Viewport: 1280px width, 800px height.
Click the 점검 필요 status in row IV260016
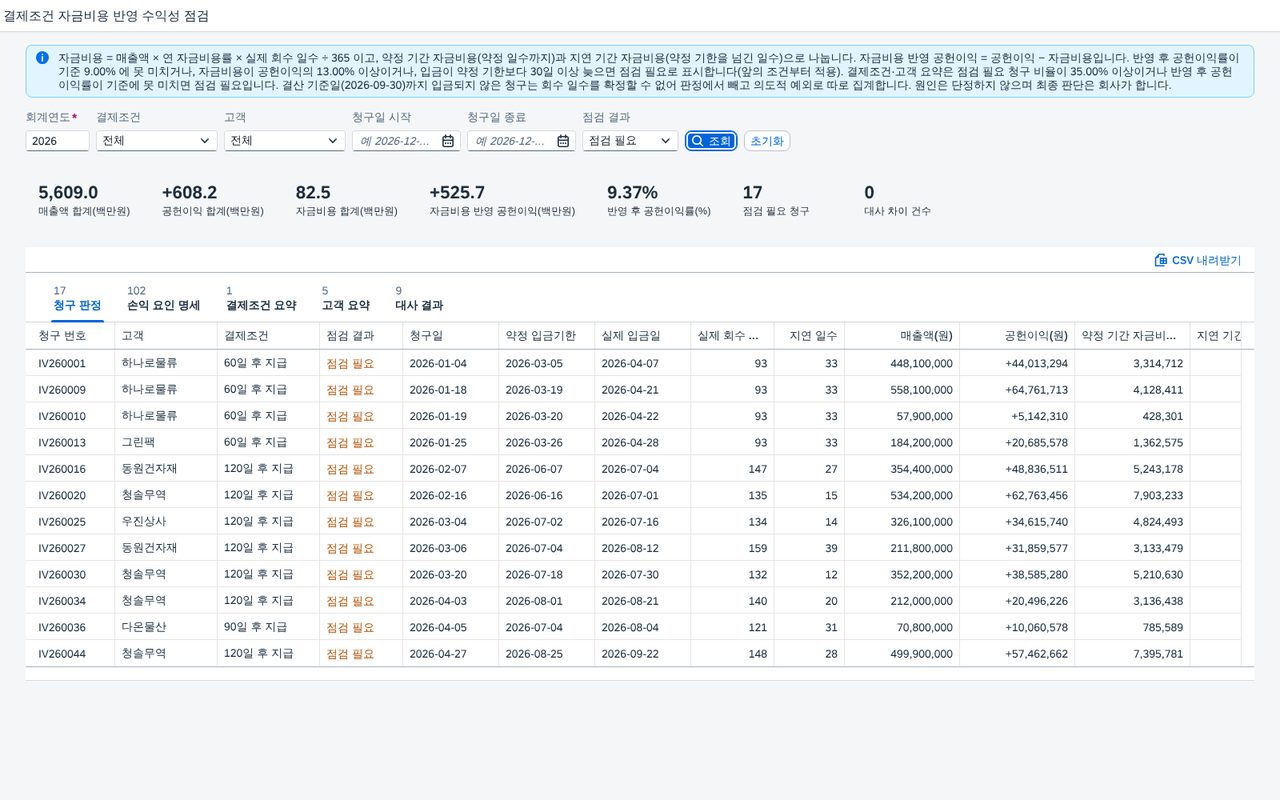(x=350, y=469)
